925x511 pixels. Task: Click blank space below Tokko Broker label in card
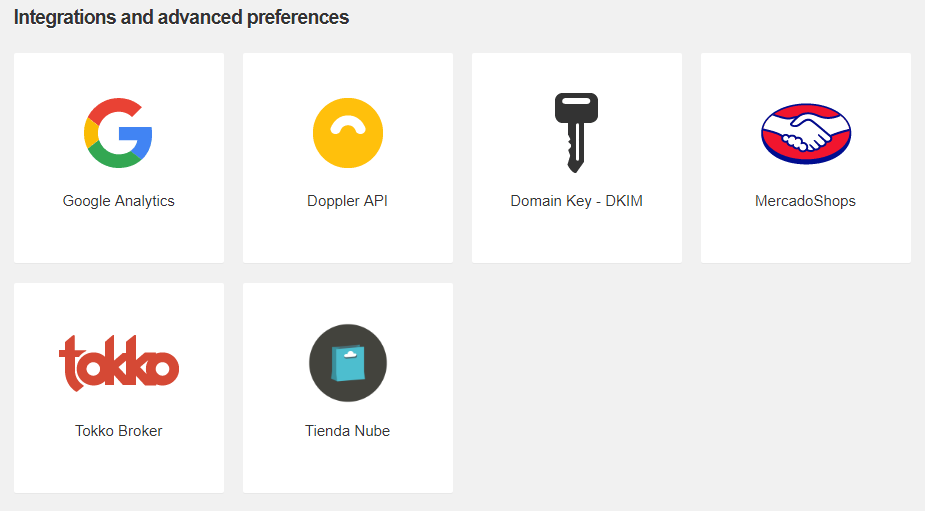click(119, 466)
